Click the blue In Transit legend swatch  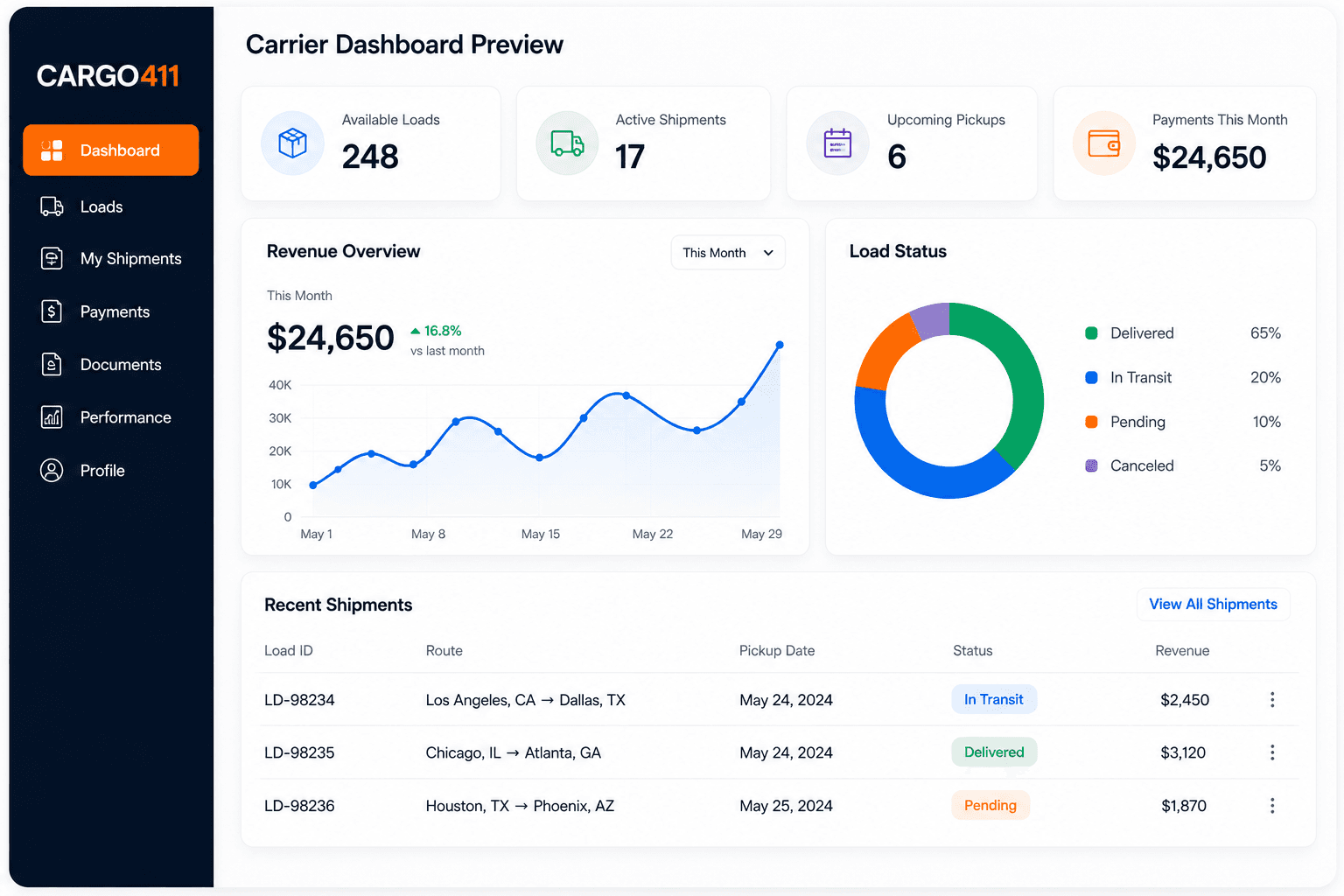tap(1091, 378)
